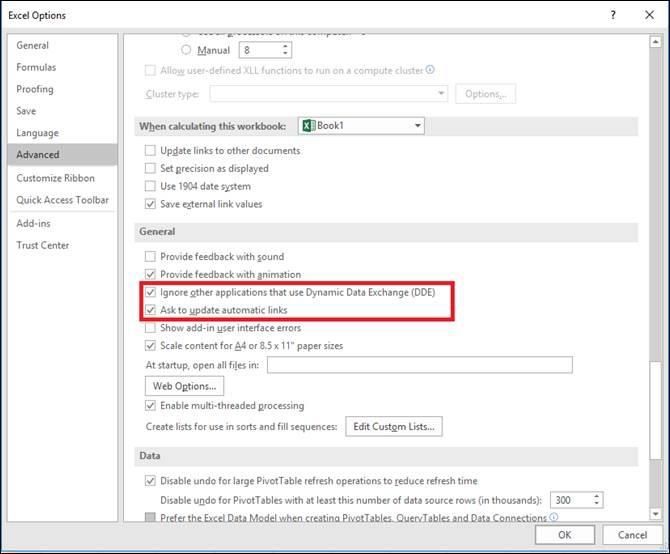670x554 pixels.
Task: Decrease the data source rows spinner value
Action: [x=597, y=504]
